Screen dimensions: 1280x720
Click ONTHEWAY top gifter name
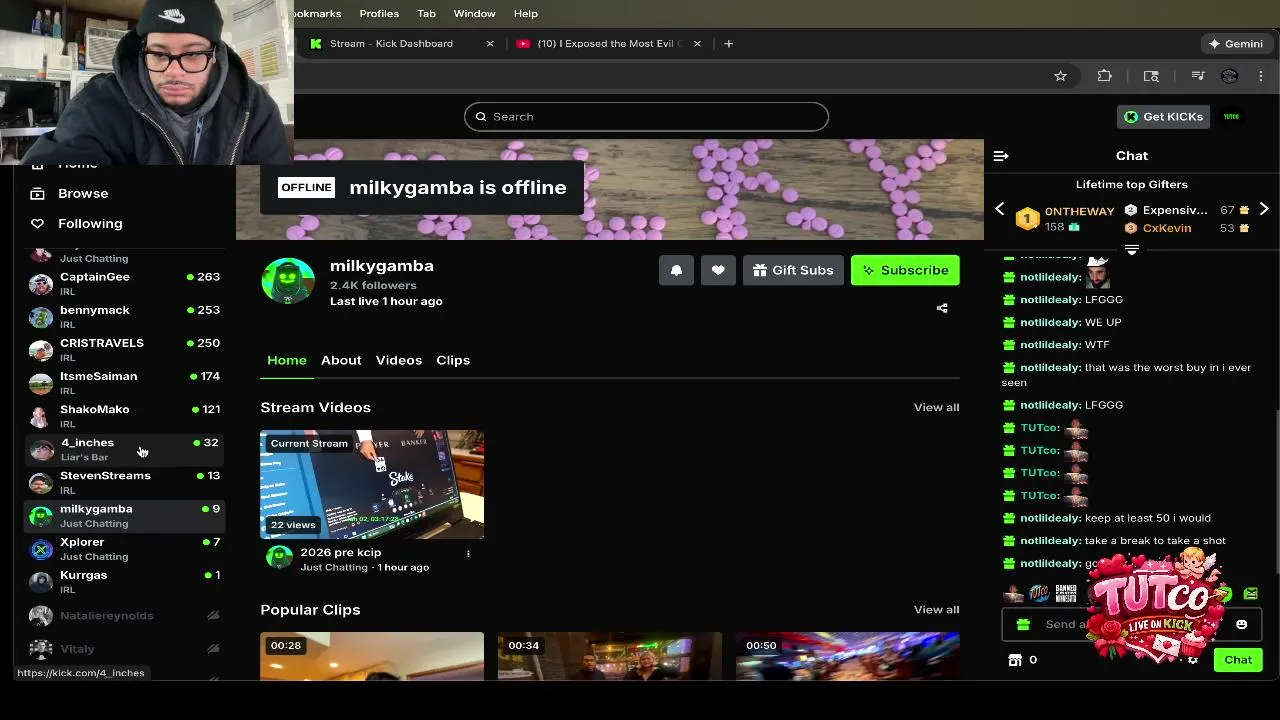pos(1079,211)
